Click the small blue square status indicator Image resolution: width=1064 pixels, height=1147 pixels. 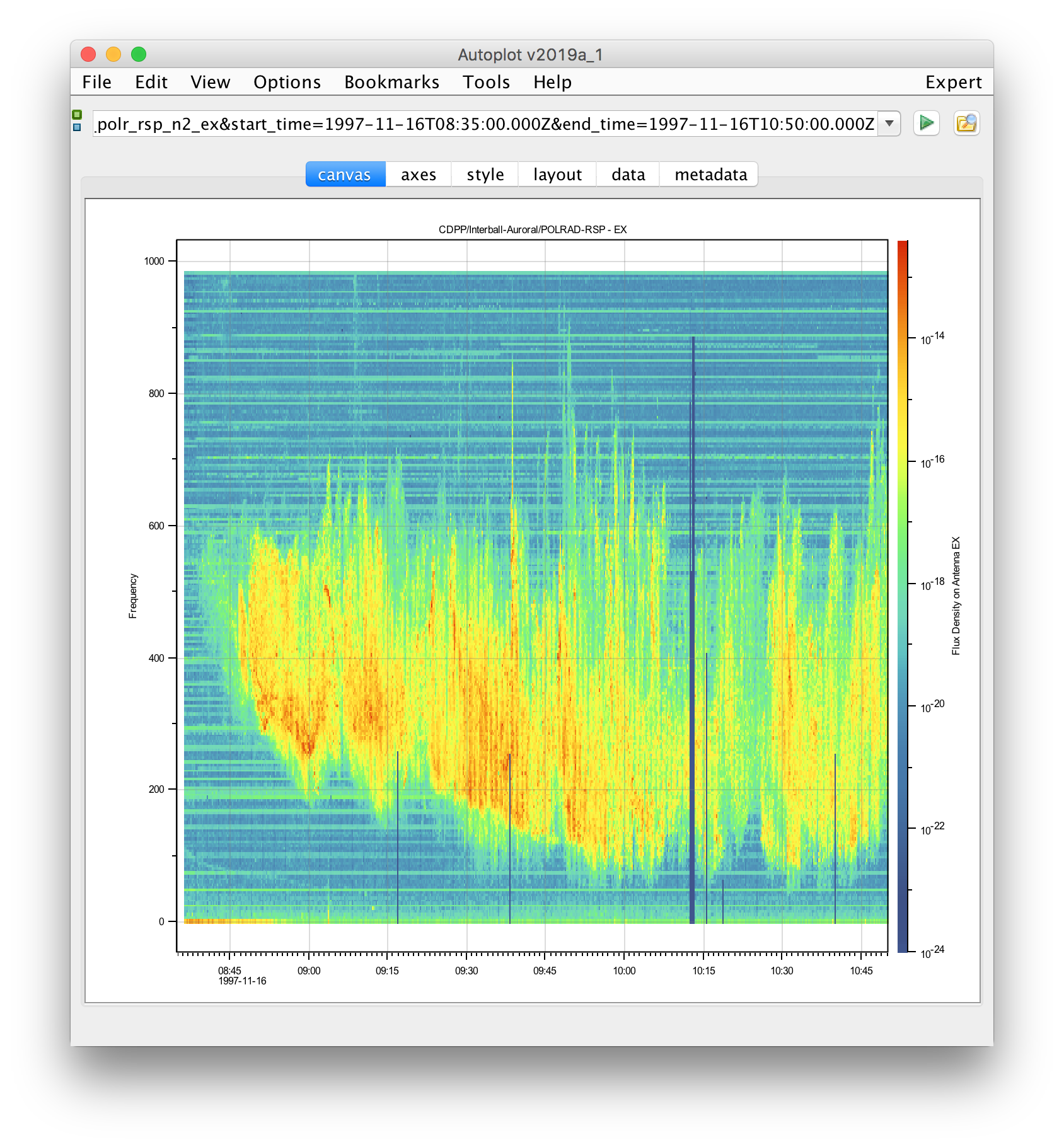77,127
